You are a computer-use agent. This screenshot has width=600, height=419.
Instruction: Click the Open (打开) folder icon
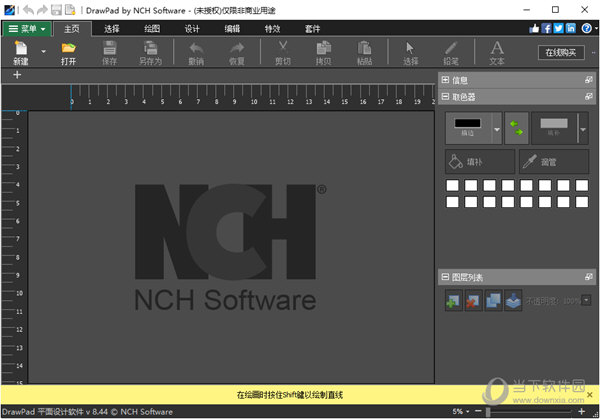[x=68, y=48]
